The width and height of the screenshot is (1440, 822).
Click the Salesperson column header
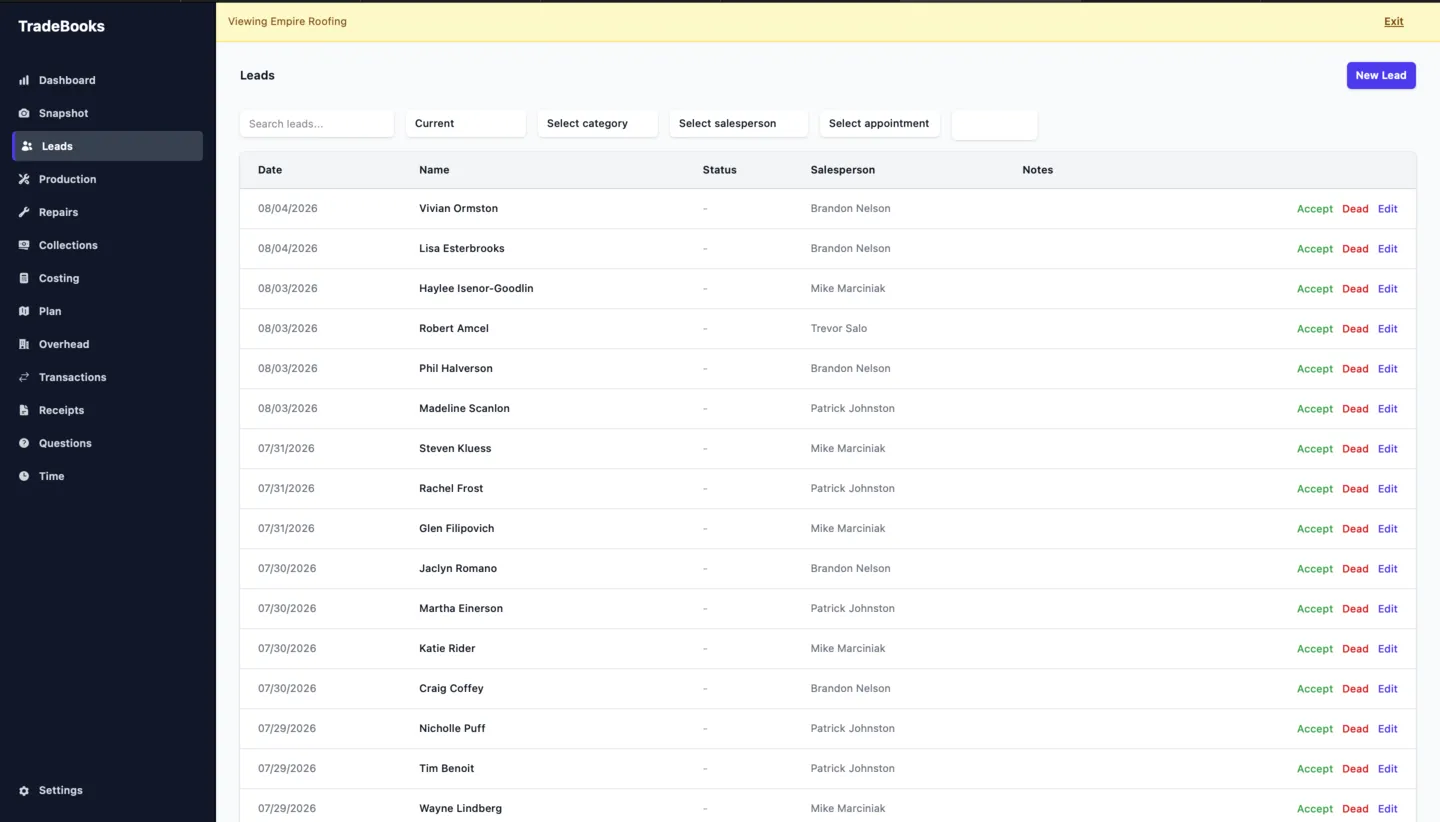coord(843,170)
